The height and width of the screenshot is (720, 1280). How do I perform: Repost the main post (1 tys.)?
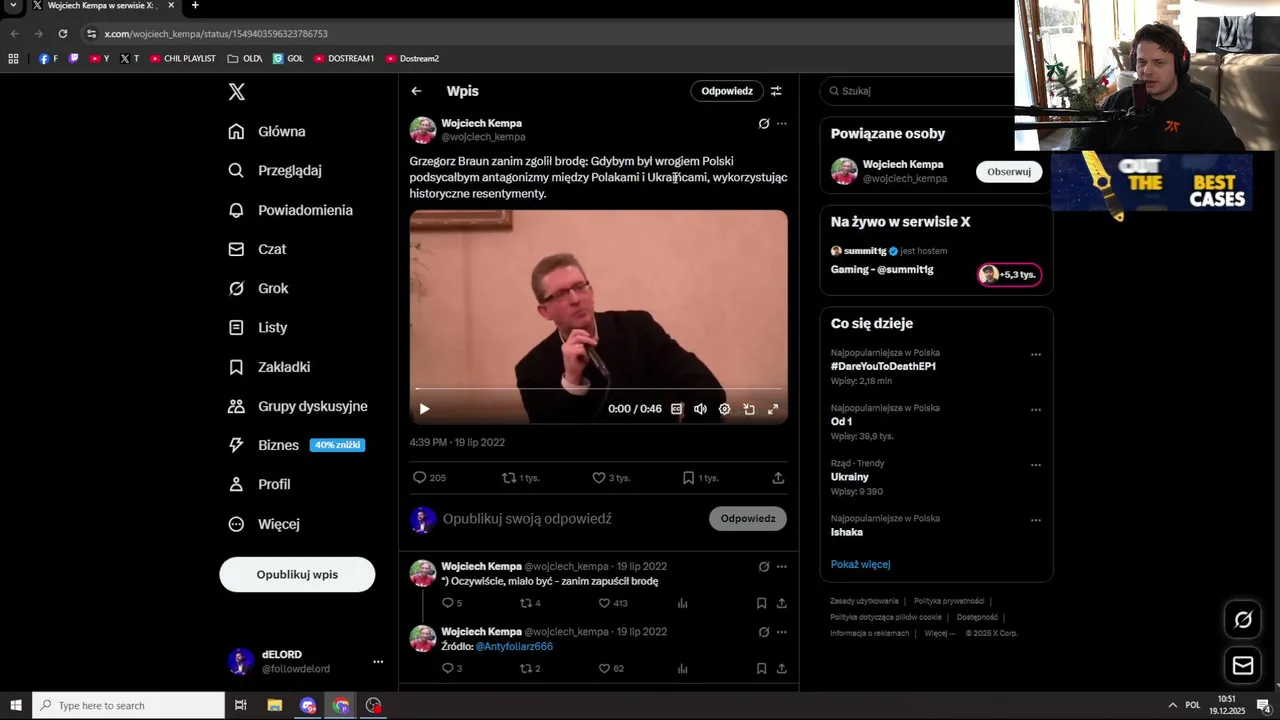520,478
